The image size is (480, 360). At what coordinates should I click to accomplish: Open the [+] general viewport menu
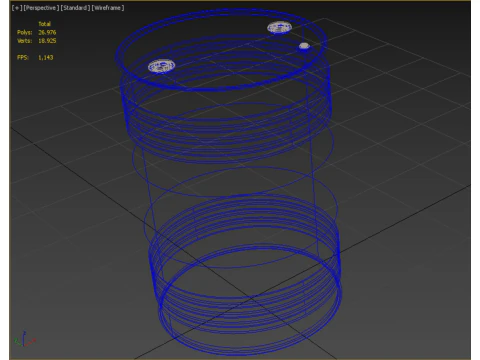pos(17,8)
